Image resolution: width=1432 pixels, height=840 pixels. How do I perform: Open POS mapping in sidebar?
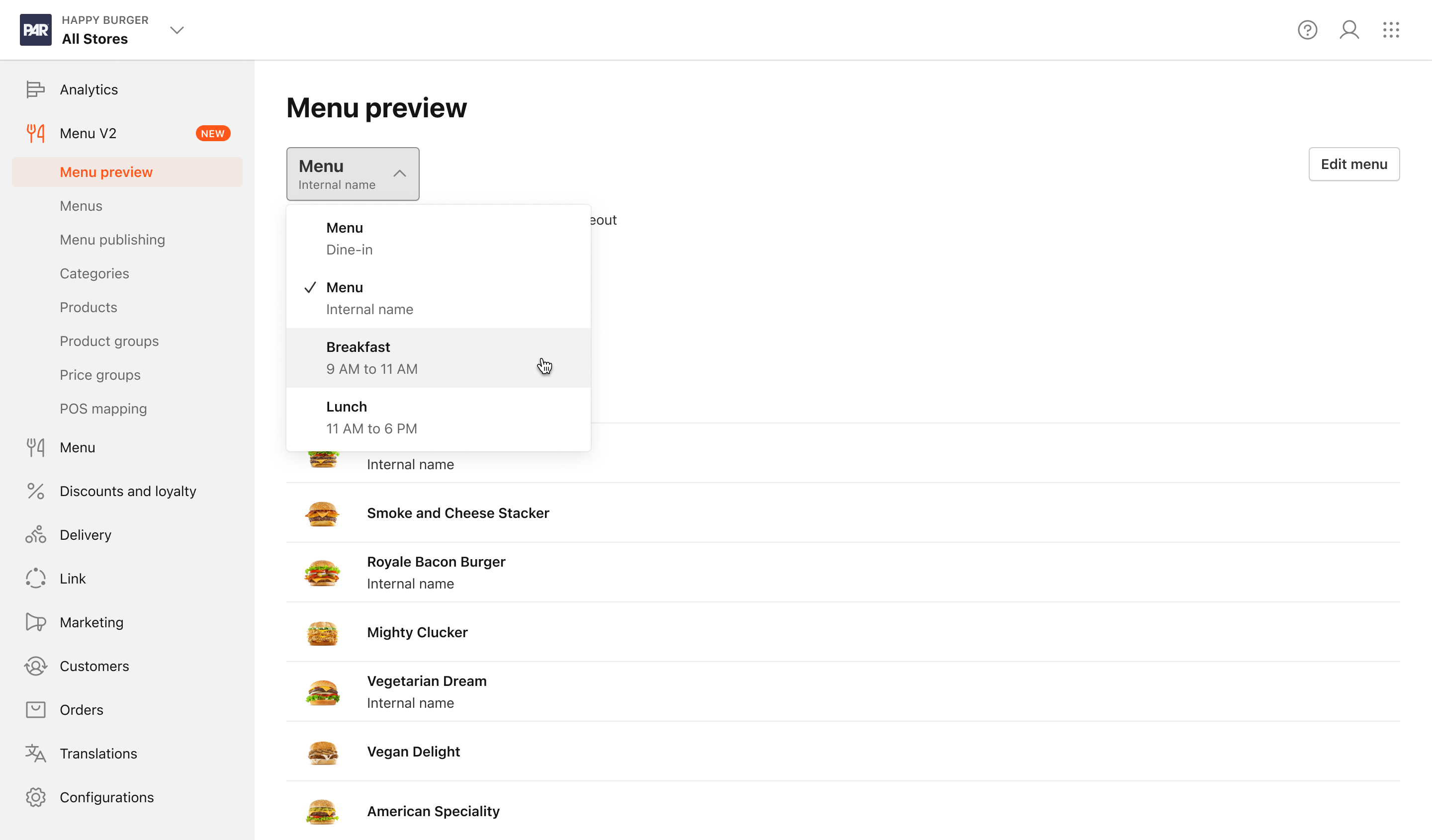click(x=103, y=409)
